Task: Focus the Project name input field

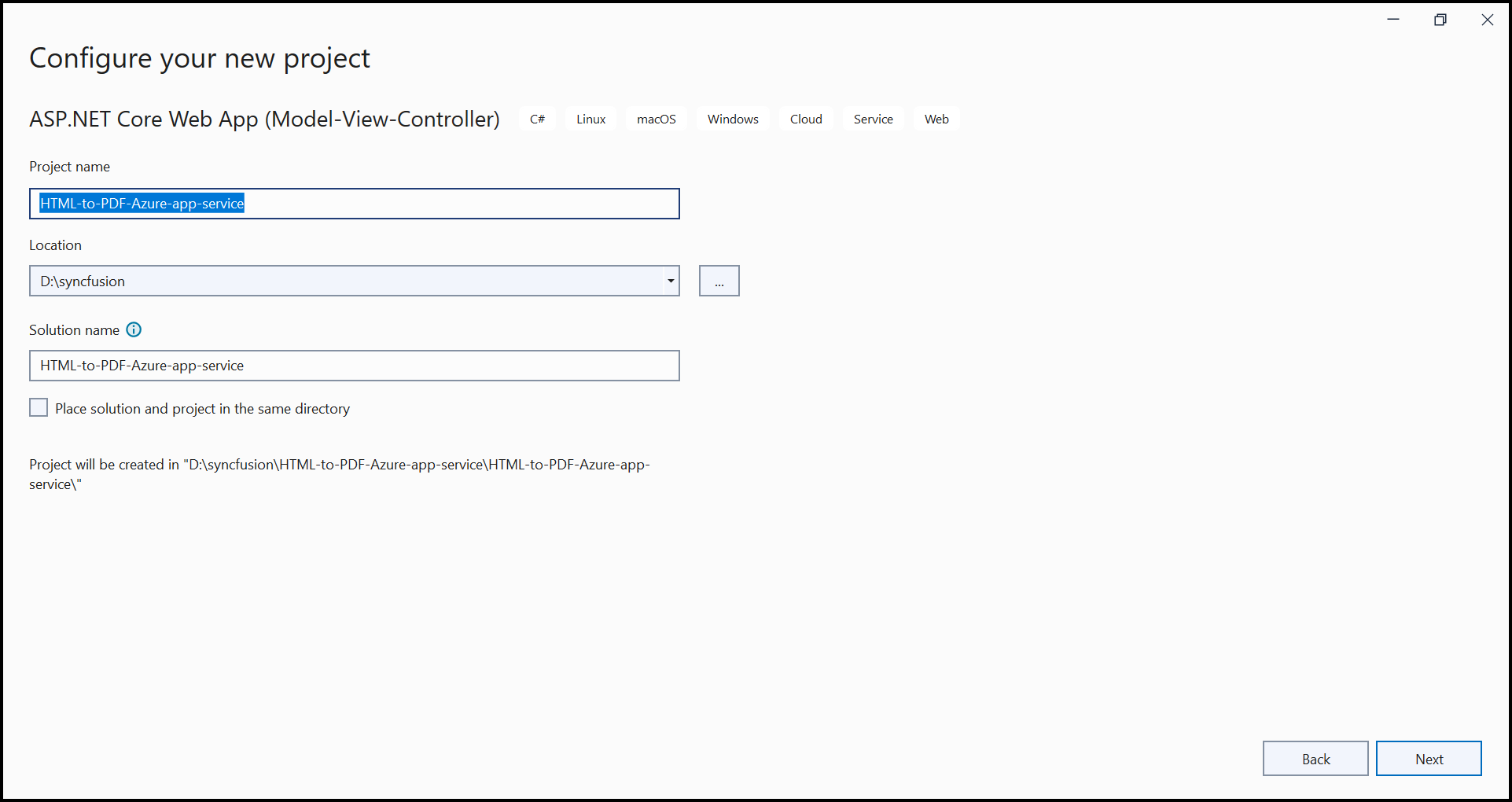Action: [x=355, y=204]
